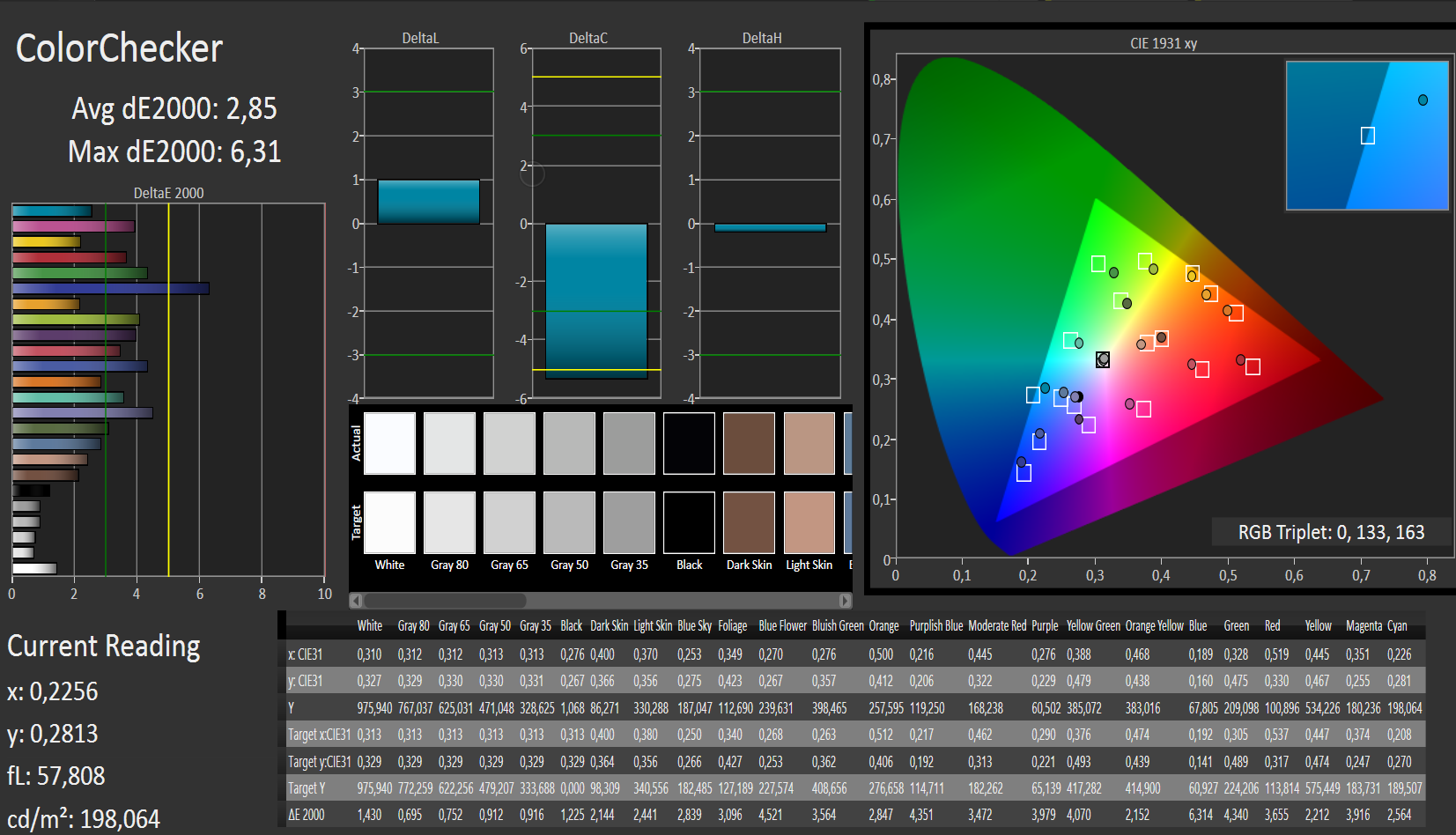Click the 'Purple' column header
Screen dimensions: 1456x835
pyautogui.click(x=1045, y=626)
